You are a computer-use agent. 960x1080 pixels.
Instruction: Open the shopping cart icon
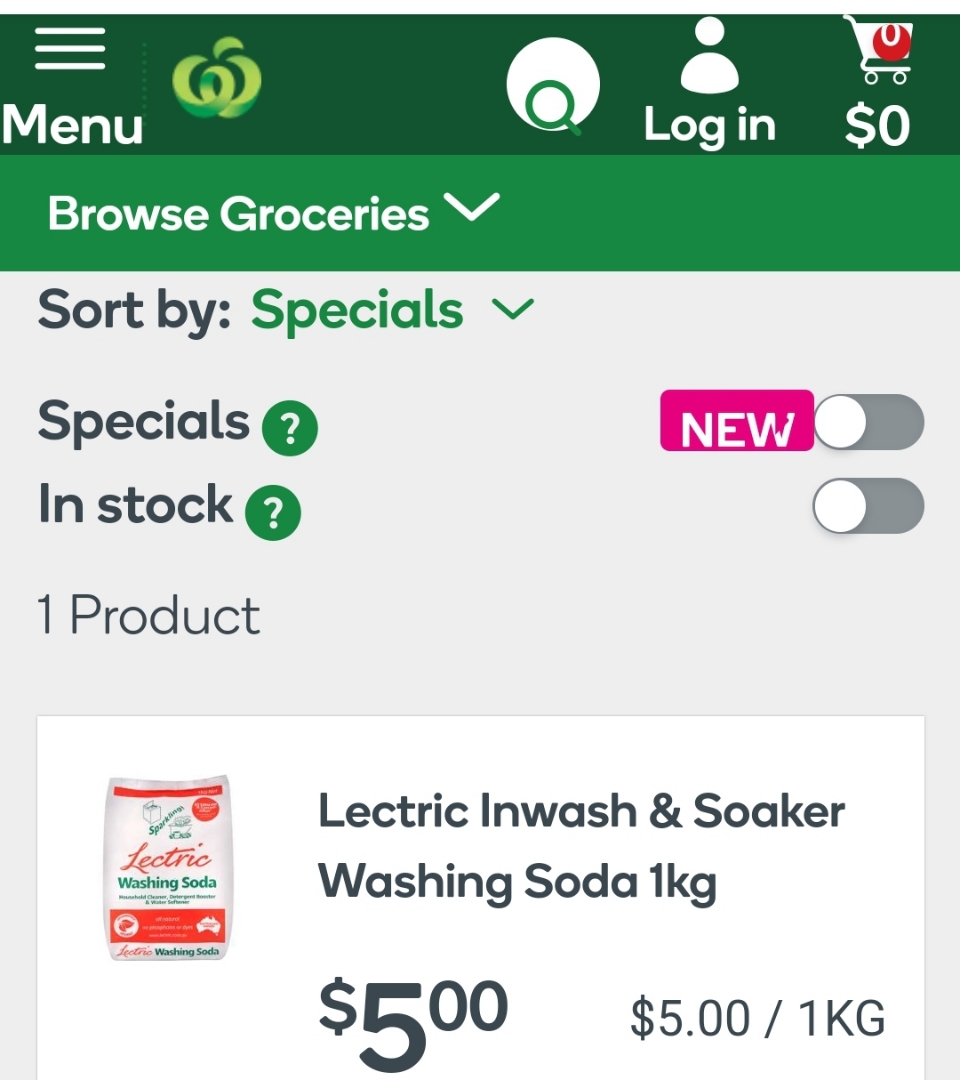[x=879, y=49]
